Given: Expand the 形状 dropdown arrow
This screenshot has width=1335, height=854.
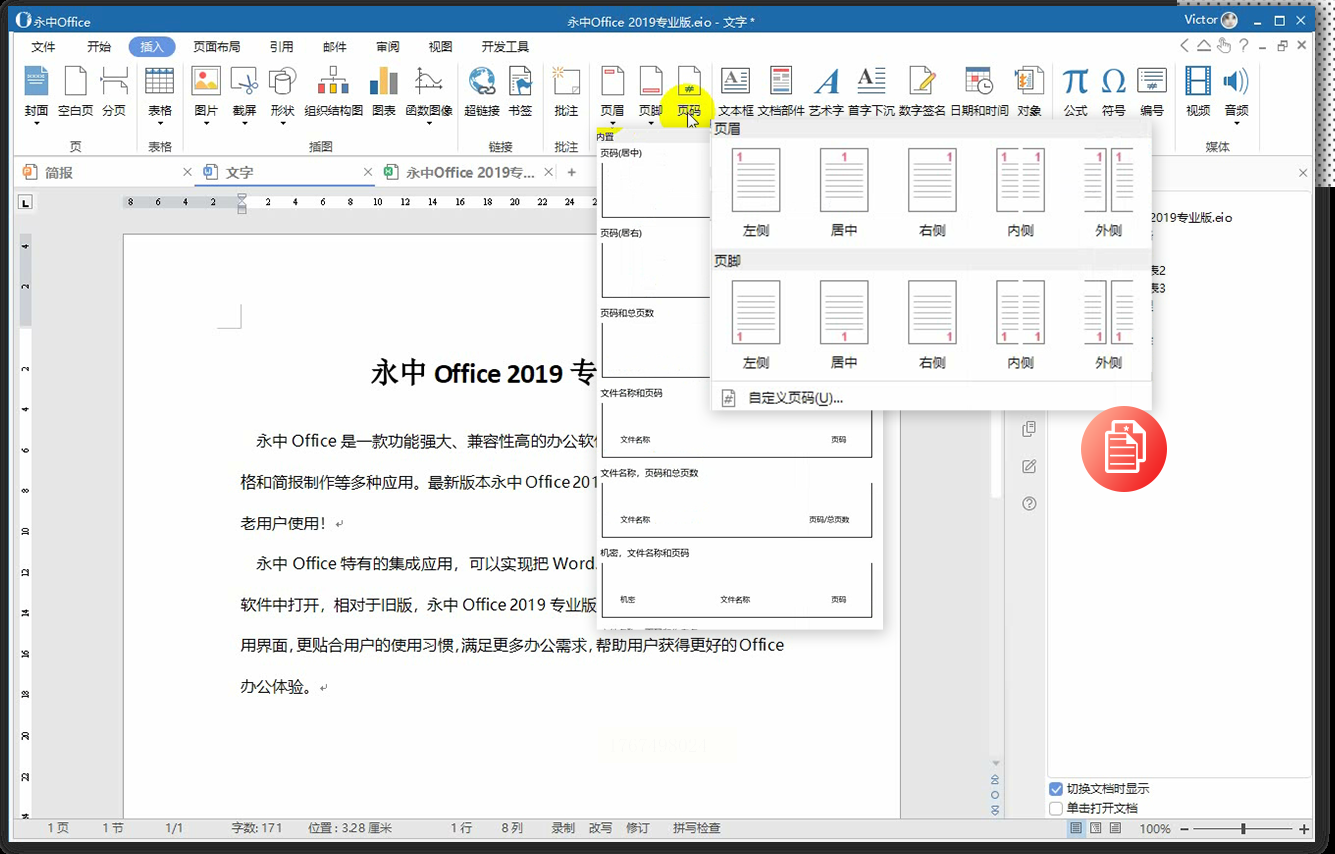Looking at the screenshot, I should [x=283, y=124].
